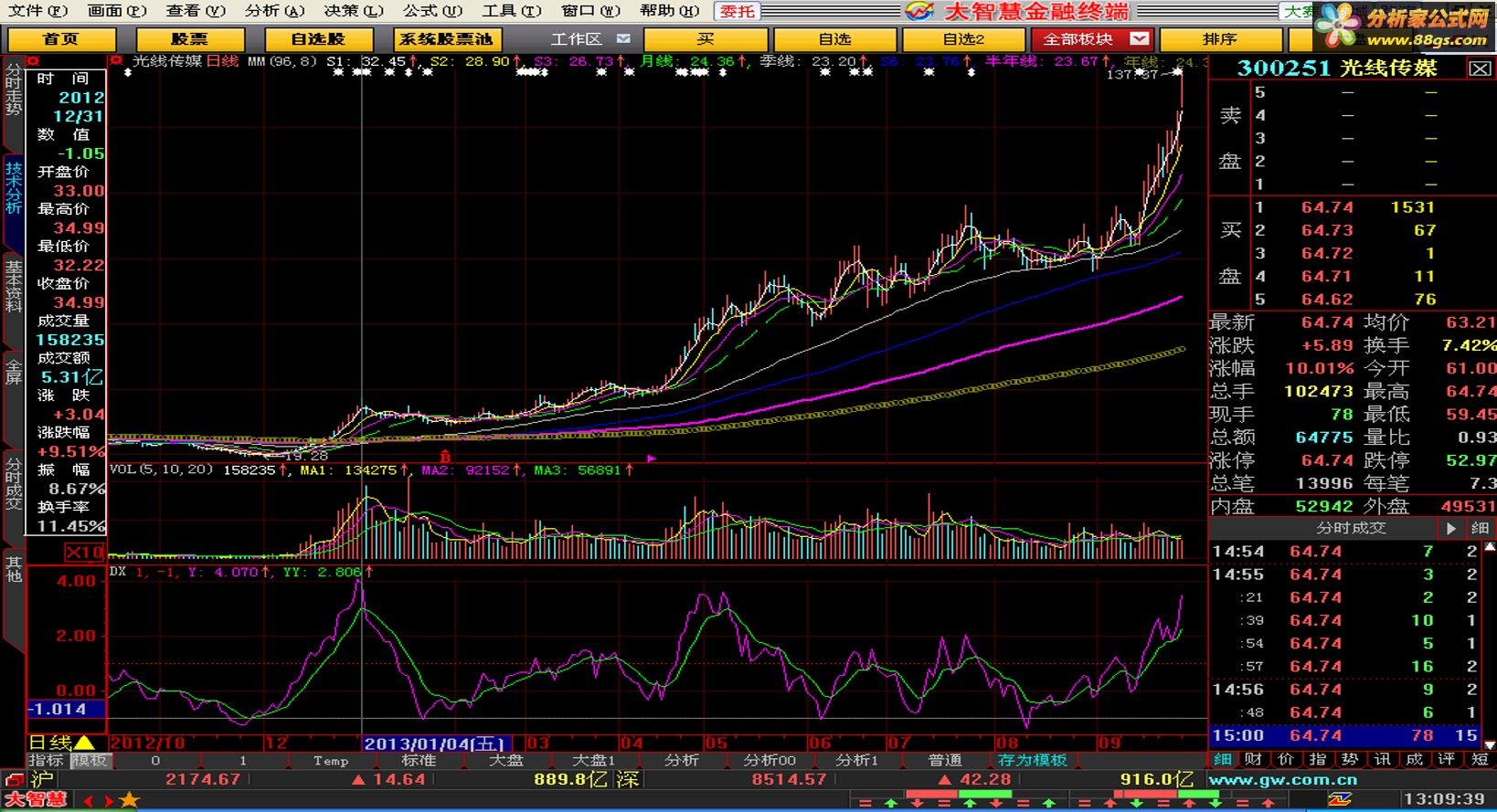Viewport: 1497px width, 812px height.
Task: Open the 帮助(H) menu
Action: click(x=669, y=11)
